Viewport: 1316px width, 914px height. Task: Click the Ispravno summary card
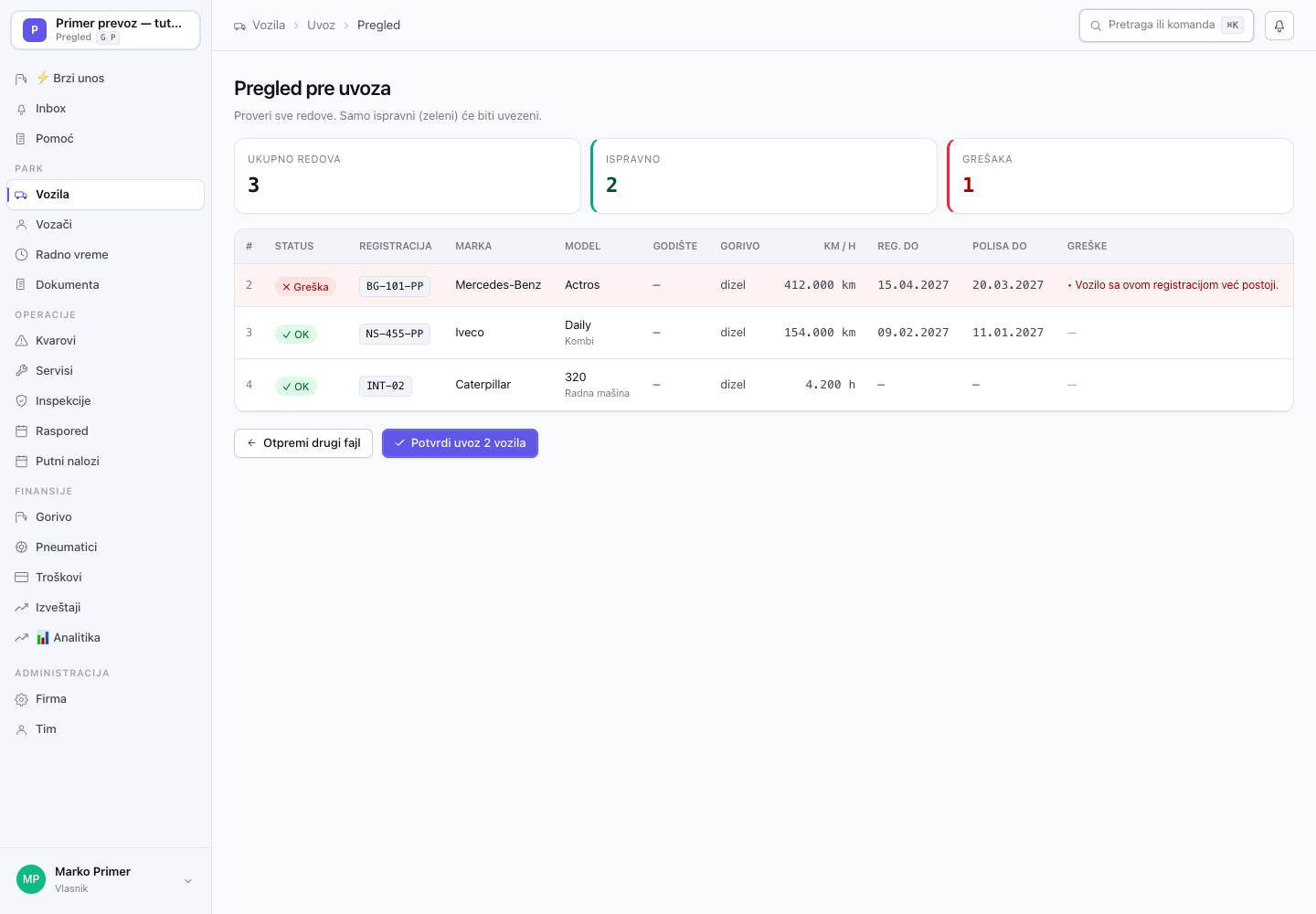(764, 176)
